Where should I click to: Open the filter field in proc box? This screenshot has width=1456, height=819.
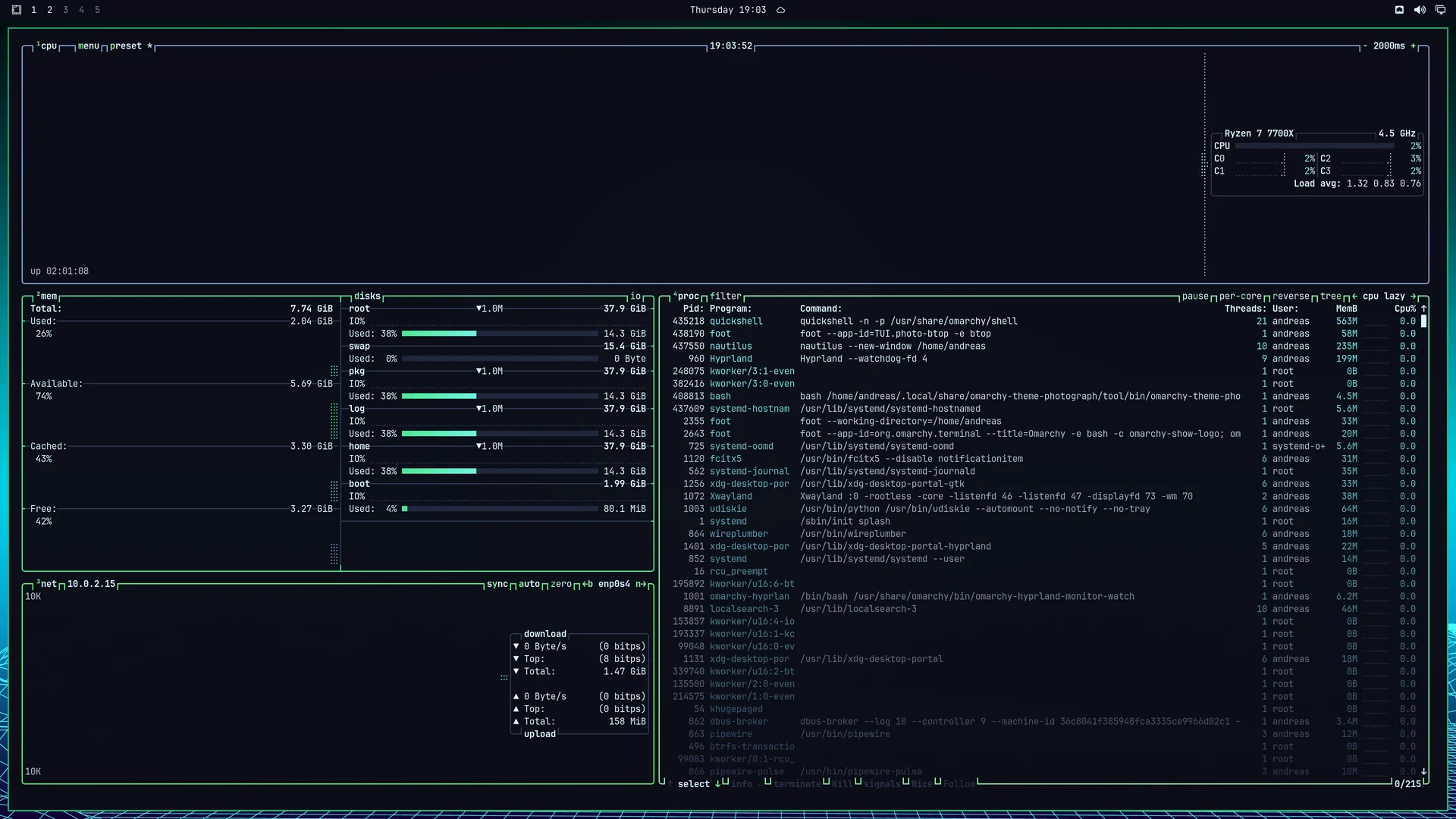click(726, 297)
